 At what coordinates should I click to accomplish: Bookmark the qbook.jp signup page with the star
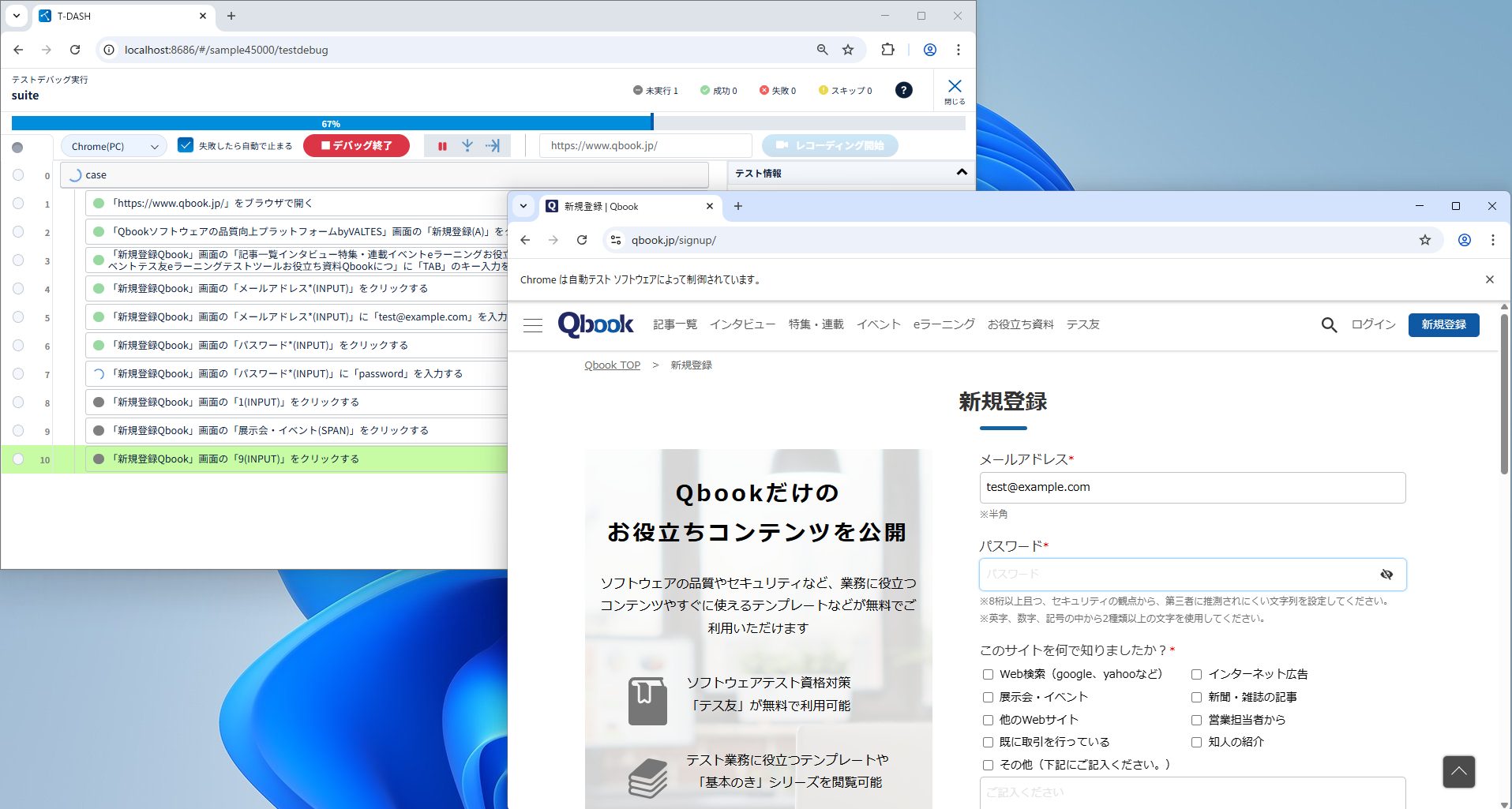pos(1424,240)
